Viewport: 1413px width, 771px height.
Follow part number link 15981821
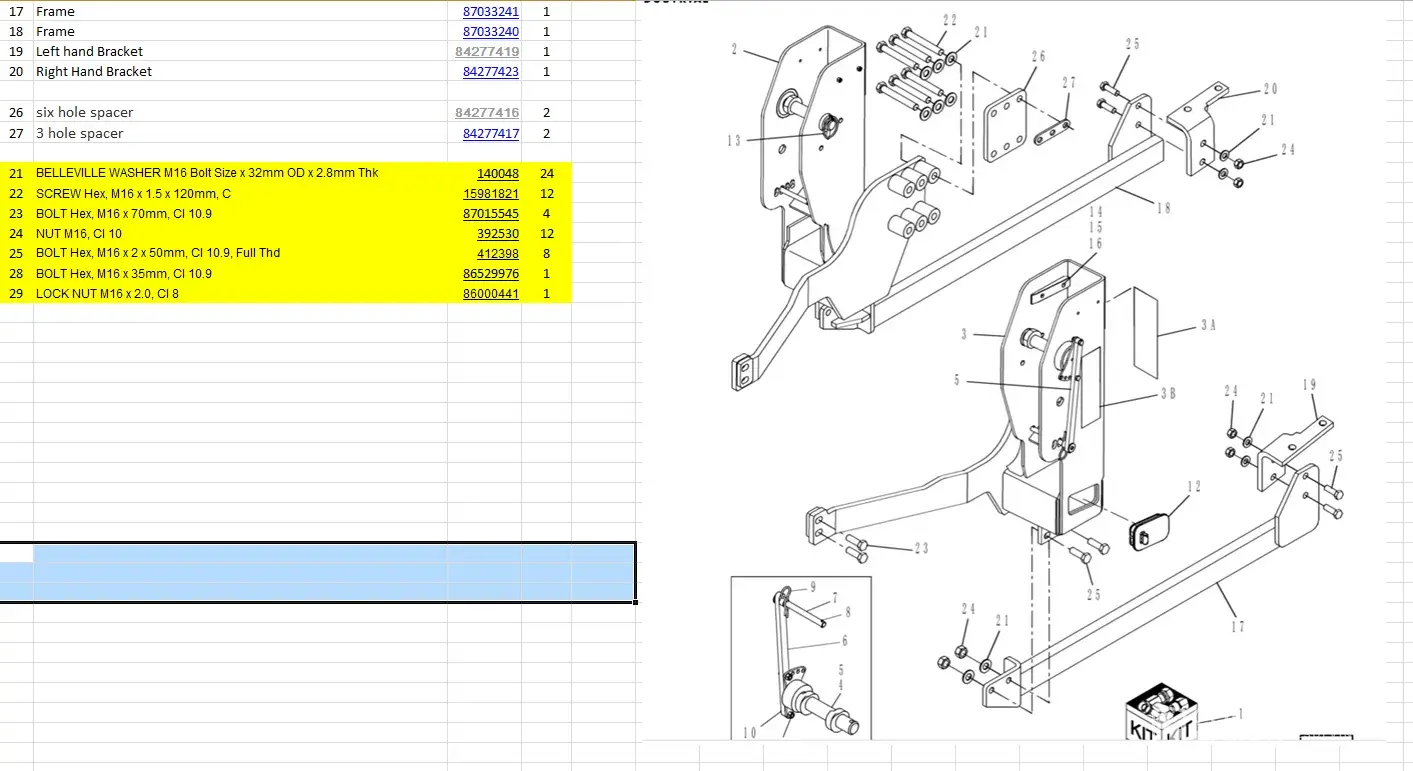pos(491,194)
